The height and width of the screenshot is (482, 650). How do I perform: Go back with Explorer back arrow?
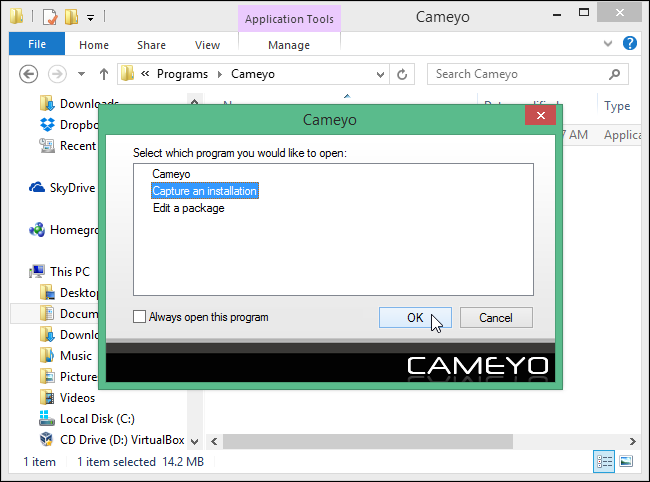click(x=29, y=74)
